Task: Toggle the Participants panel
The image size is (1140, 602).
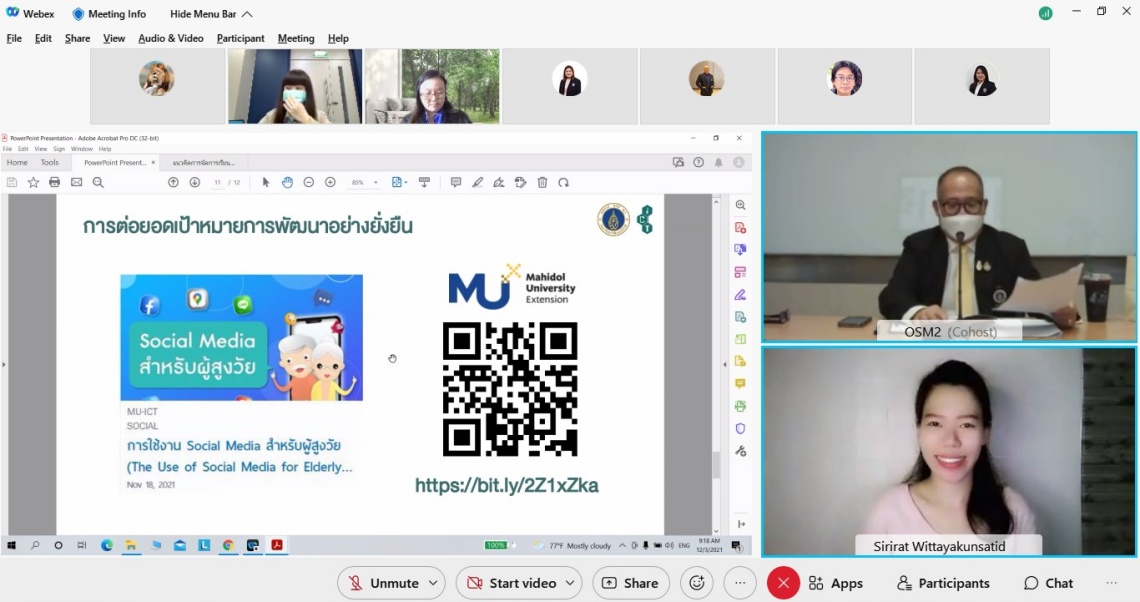Action: [944, 583]
